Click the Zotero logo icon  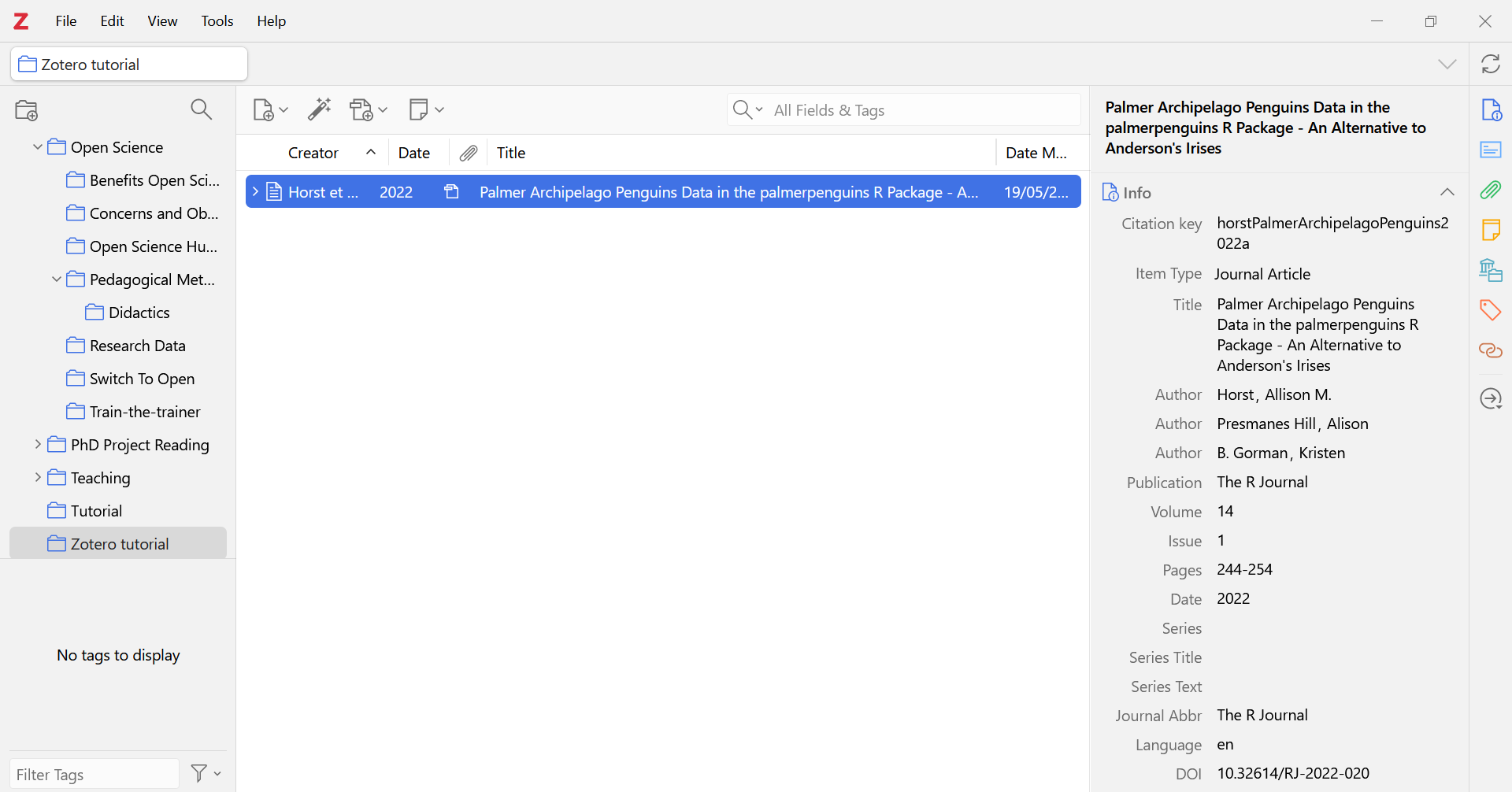point(21,21)
